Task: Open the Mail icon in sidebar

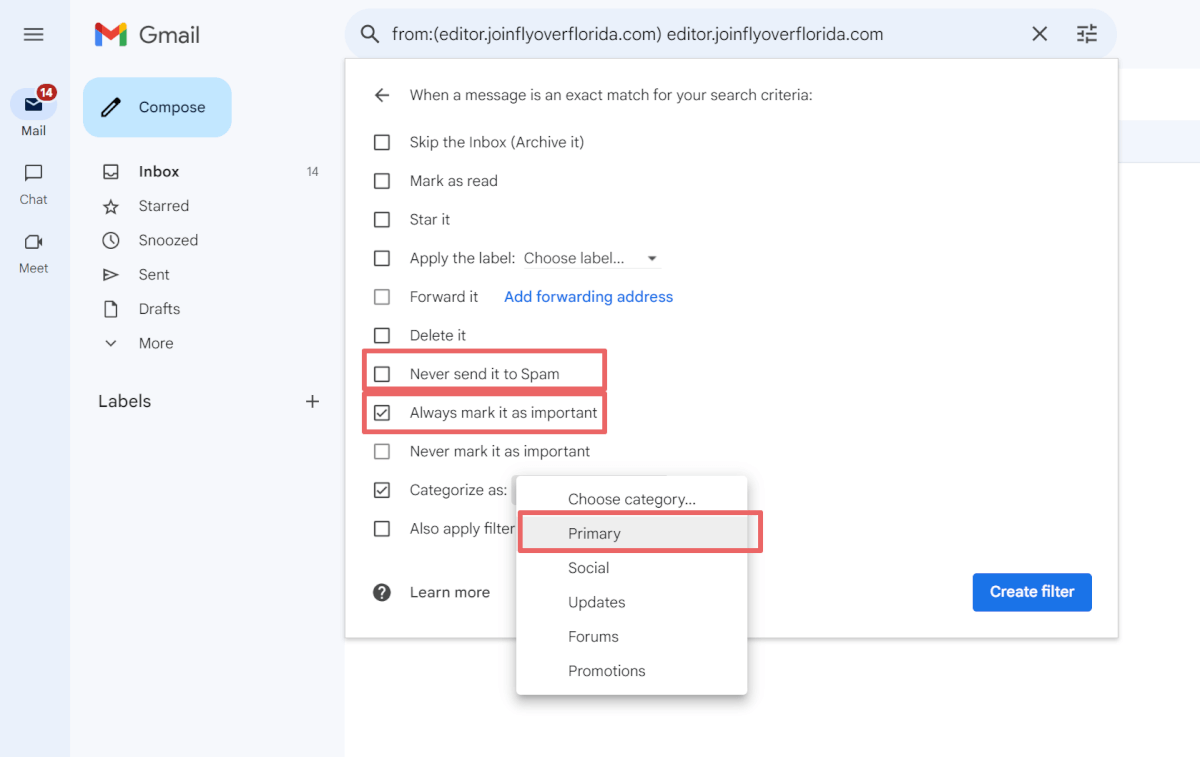Action: coord(34,103)
